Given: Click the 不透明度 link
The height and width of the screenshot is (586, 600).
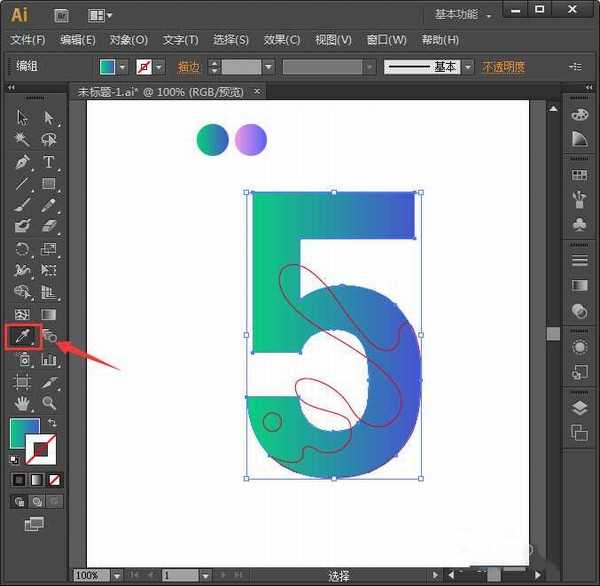Looking at the screenshot, I should coord(503,67).
